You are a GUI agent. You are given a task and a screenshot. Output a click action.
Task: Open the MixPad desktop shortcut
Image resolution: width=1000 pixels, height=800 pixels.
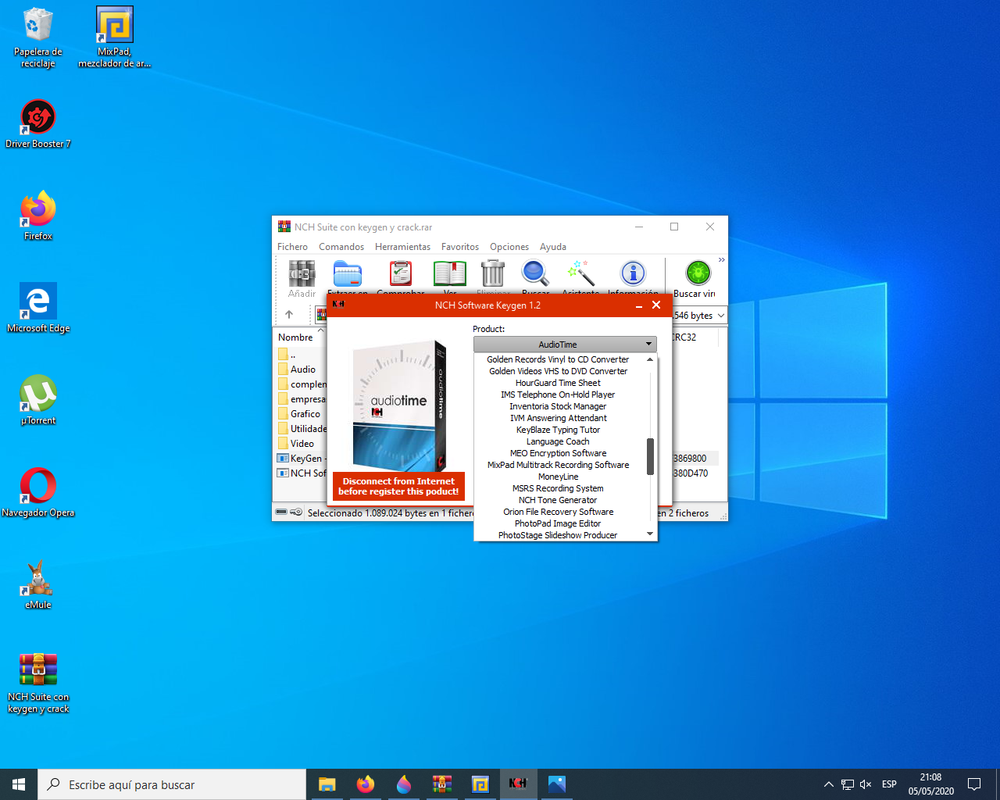coord(115,37)
